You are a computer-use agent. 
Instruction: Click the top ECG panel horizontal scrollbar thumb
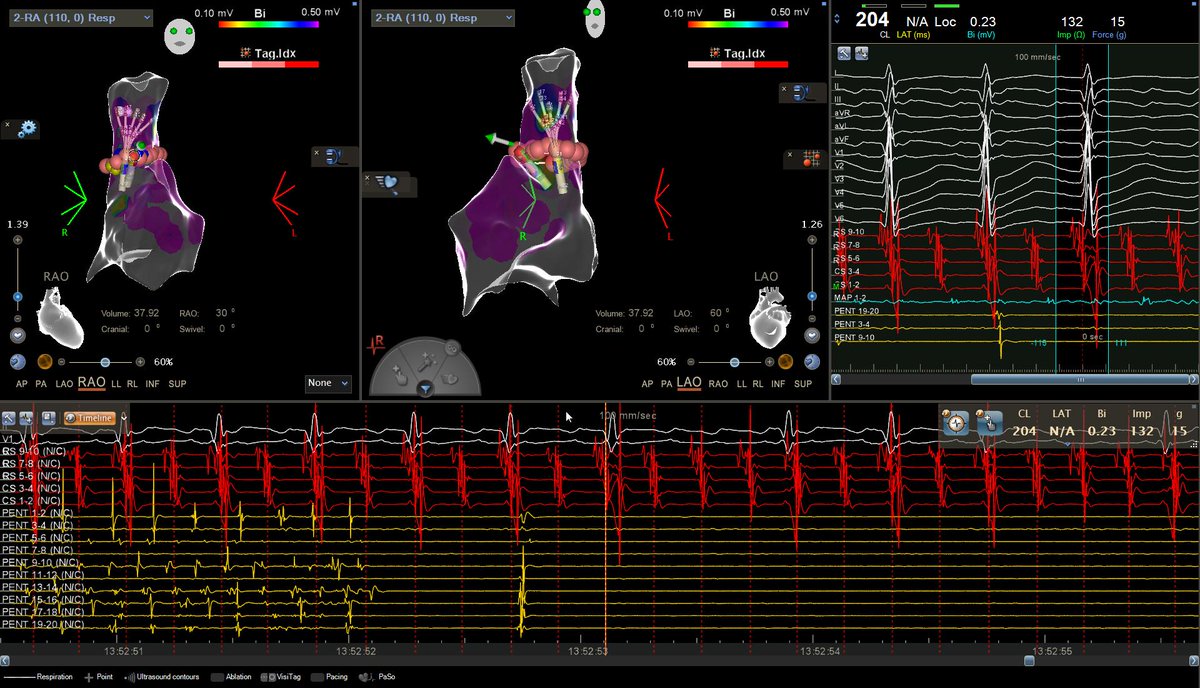pyautogui.click(x=1079, y=379)
